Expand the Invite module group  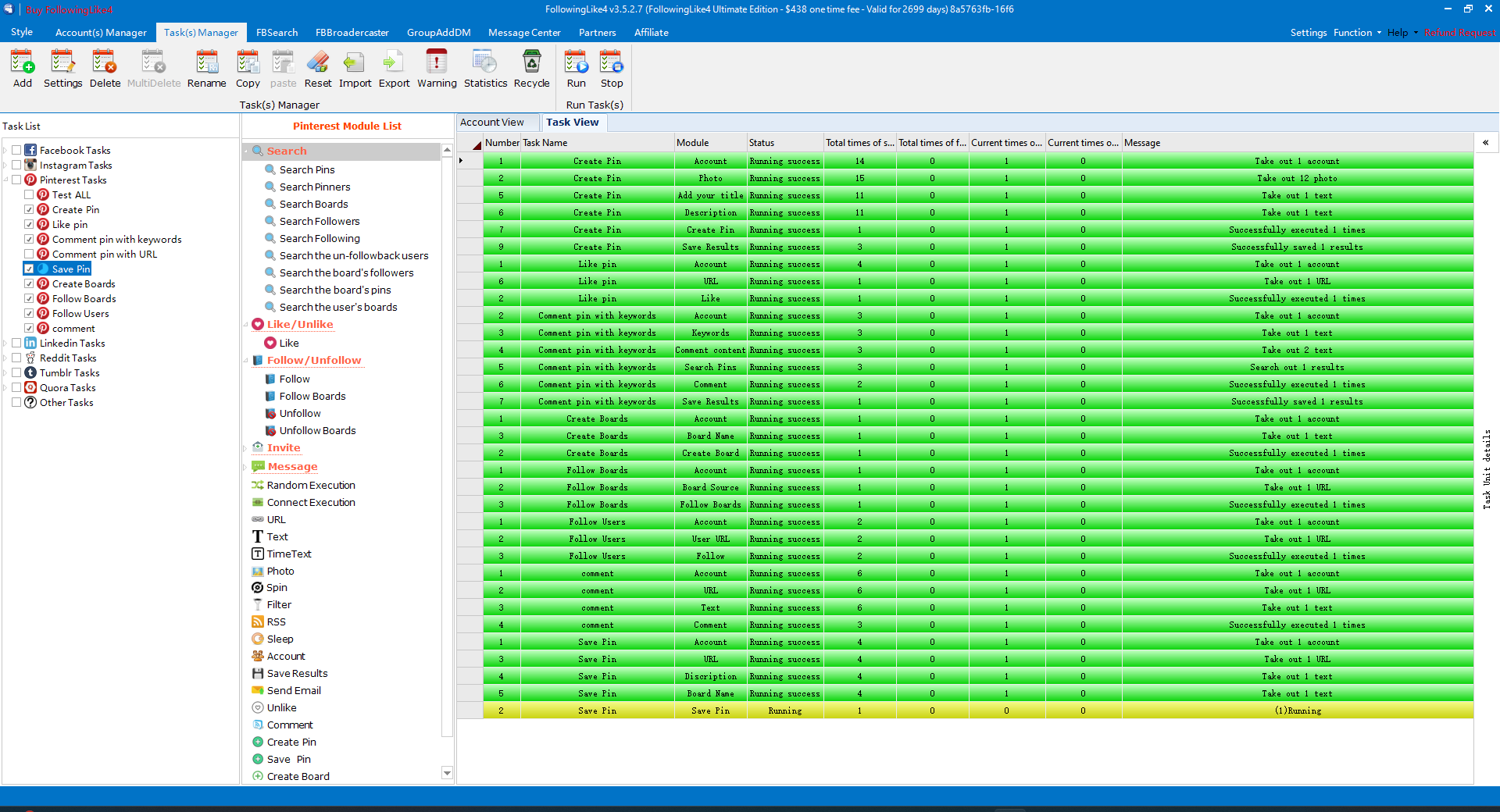[245, 448]
